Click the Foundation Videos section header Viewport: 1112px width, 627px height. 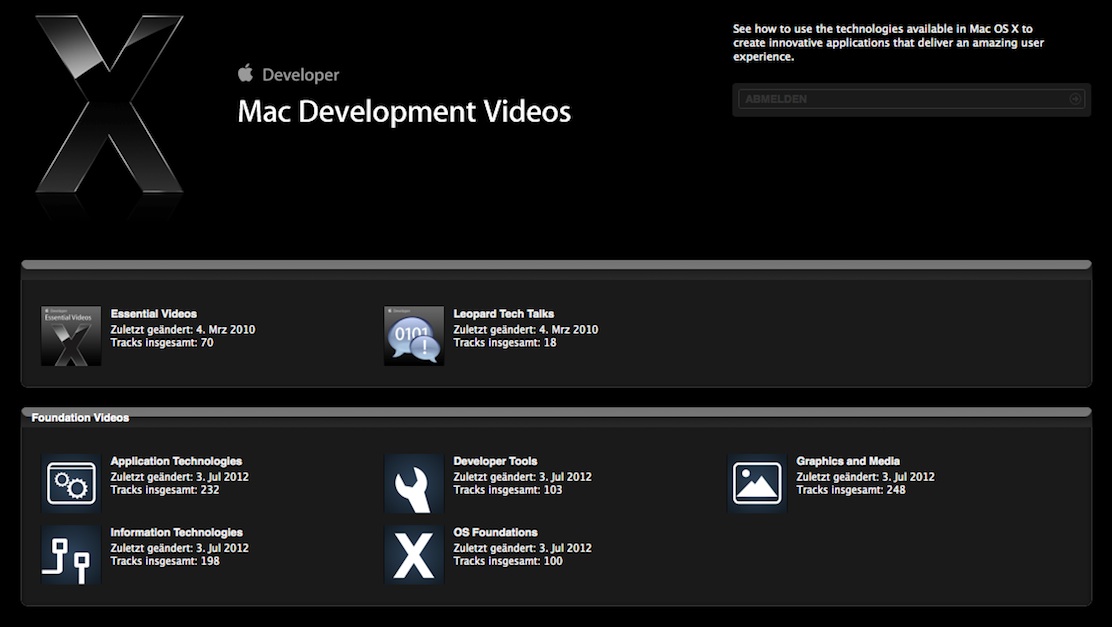[x=80, y=418]
